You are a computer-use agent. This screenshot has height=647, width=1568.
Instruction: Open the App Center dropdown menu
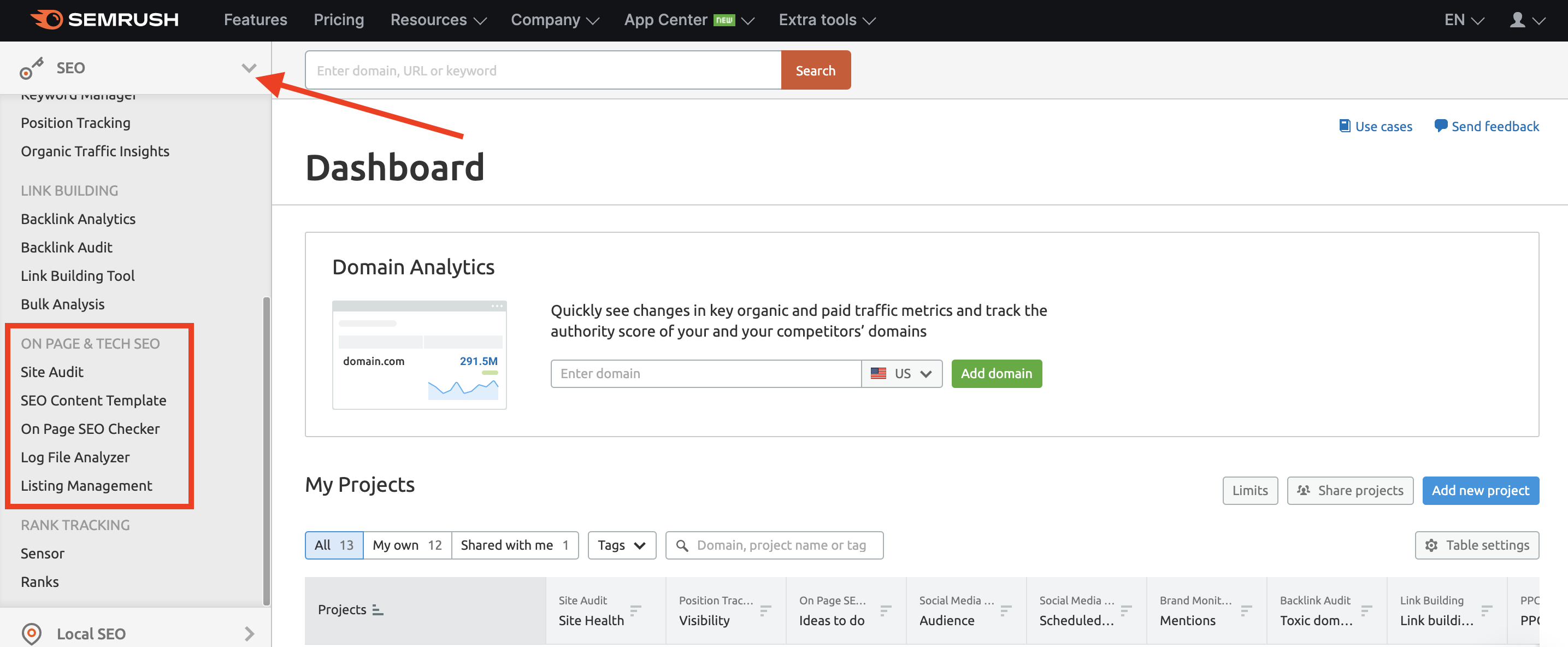tap(689, 20)
